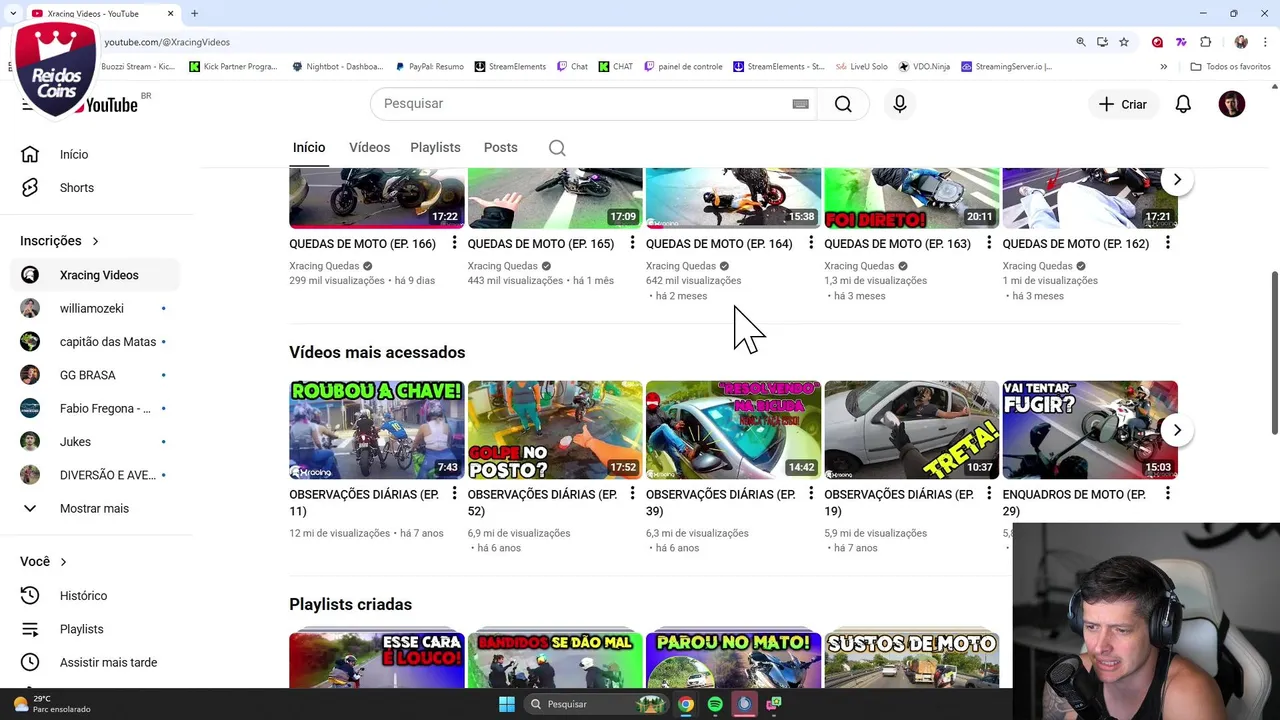Screen dimensions: 1280x720
Task: Open Chrome from the Windows taskbar
Action: coord(685,704)
